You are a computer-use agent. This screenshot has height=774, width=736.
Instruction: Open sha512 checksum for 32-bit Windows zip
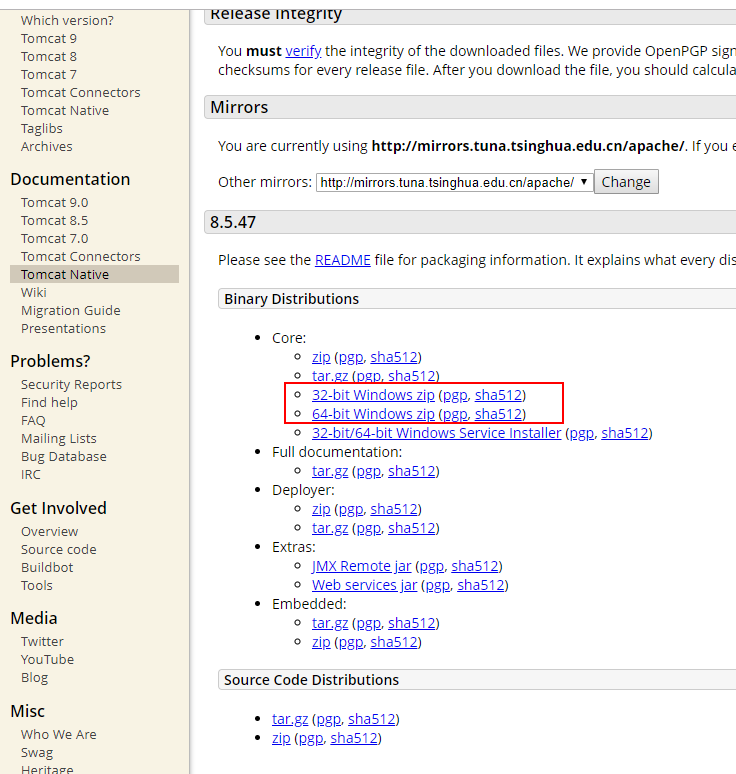498,395
